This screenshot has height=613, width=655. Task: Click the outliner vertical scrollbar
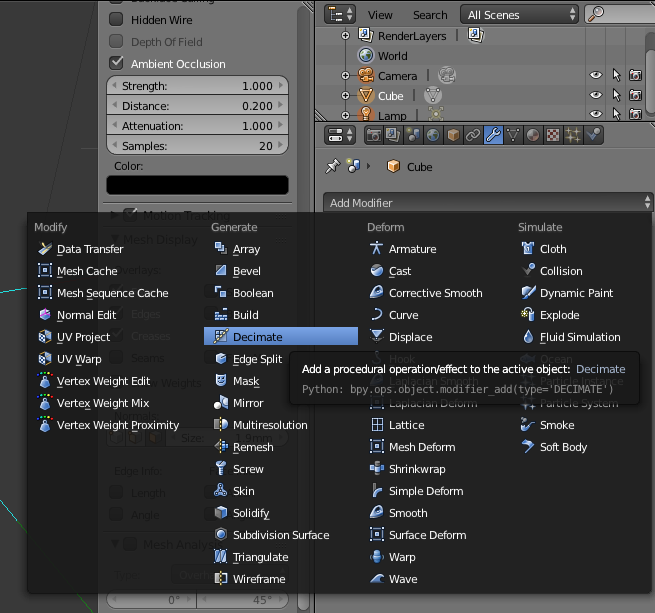650,79
